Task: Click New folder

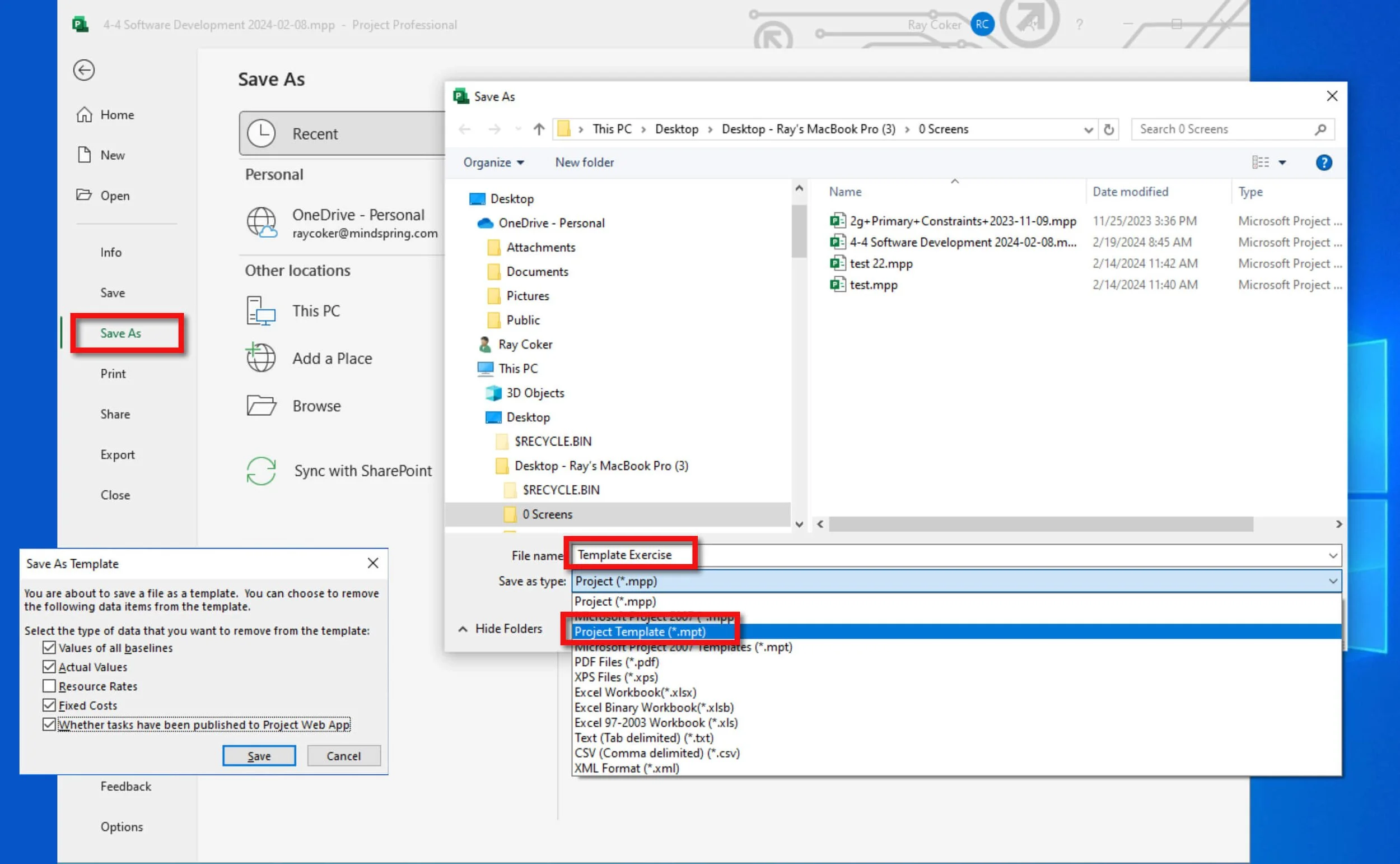Action: point(585,162)
